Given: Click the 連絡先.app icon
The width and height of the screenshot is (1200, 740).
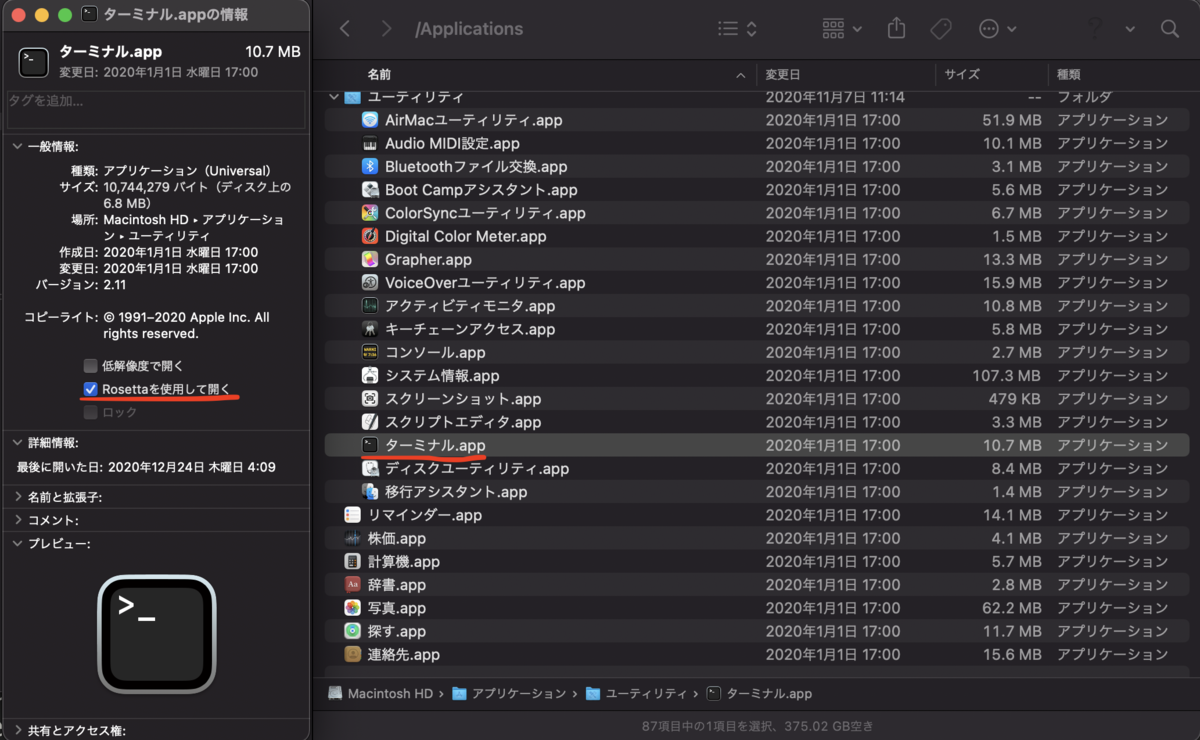Looking at the screenshot, I should point(352,654).
